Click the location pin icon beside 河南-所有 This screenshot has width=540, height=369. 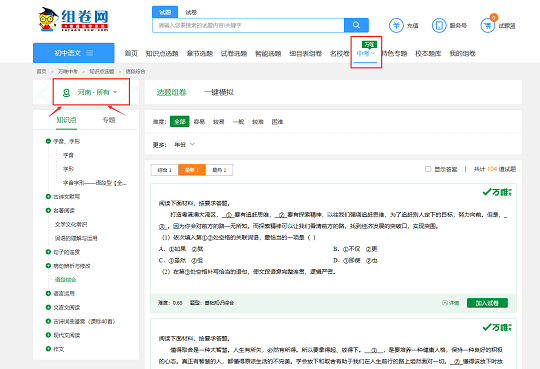(x=66, y=92)
